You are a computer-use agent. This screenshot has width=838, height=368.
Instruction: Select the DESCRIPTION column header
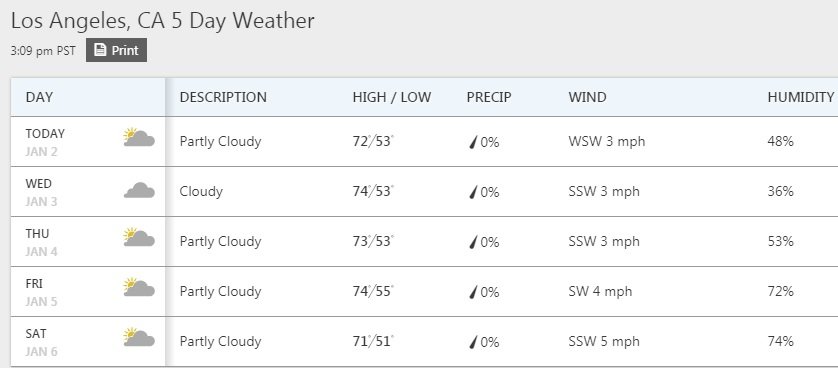223,97
